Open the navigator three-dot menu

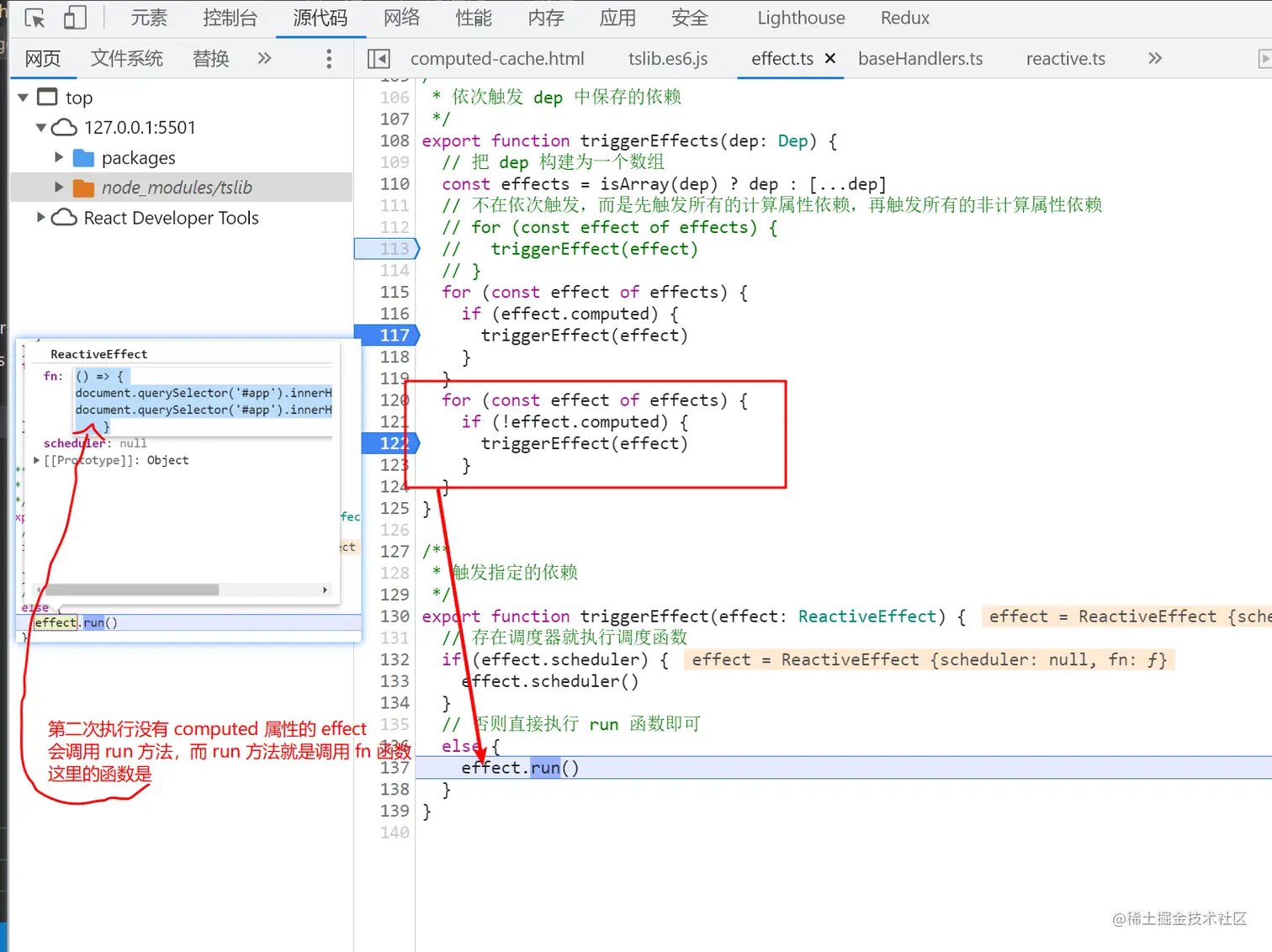pos(329,58)
